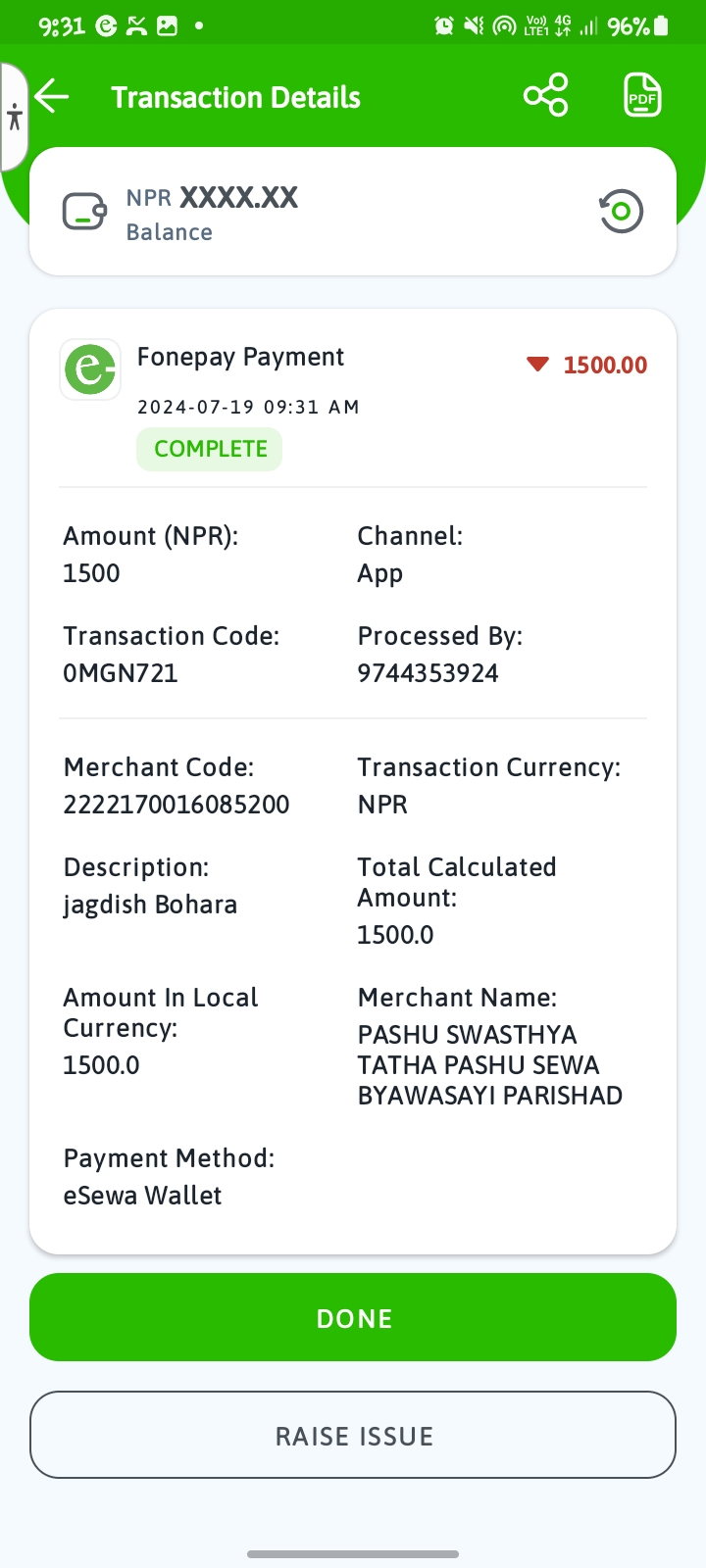This screenshot has width=706, height=1568.
Task: Tap the merchant code 2222170016085200
Action: coord(176,805)
